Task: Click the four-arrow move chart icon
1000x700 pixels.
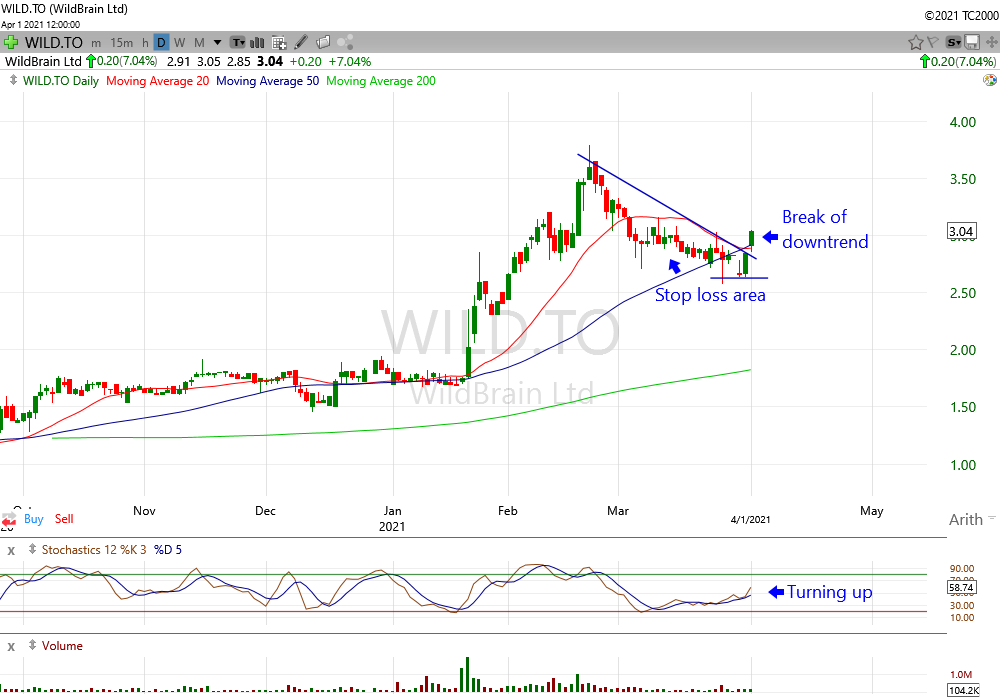Action: (x=991, y=43)
